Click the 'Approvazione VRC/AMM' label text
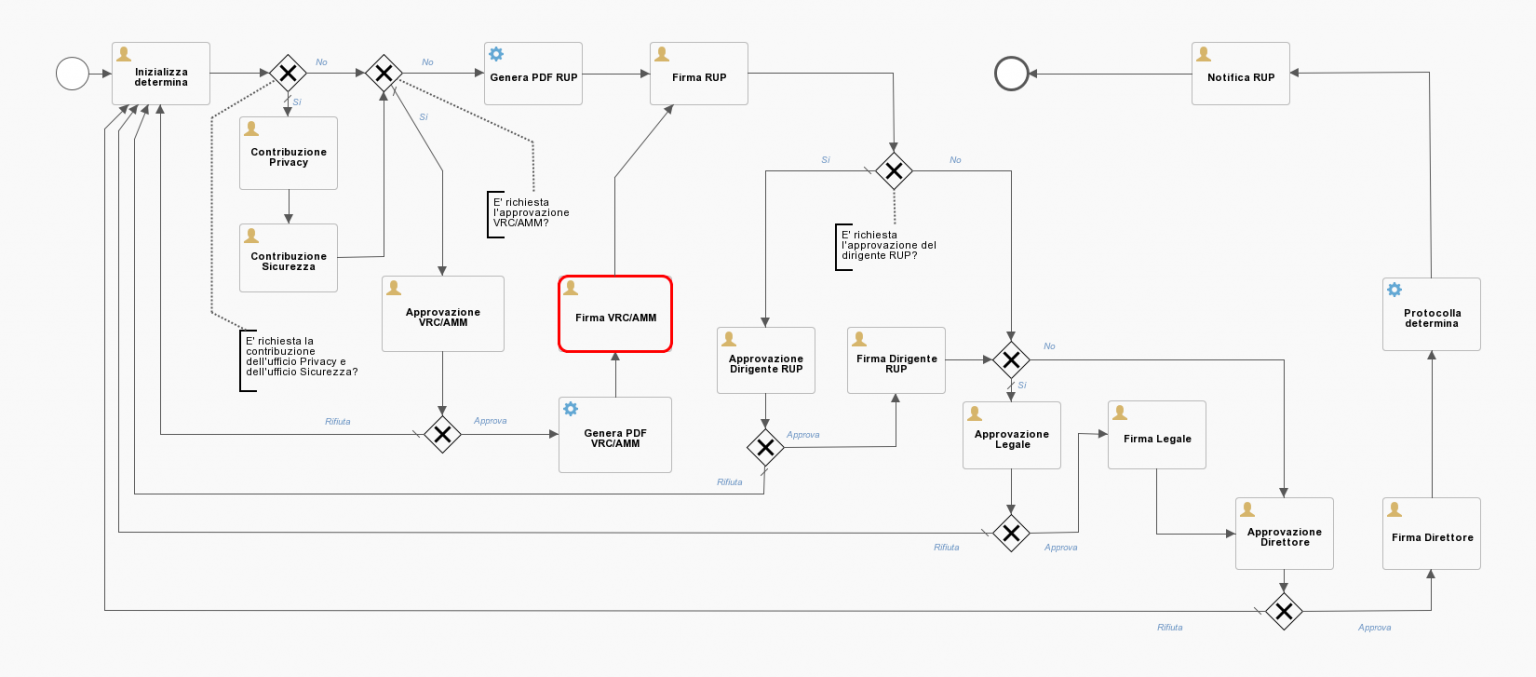This screenshot has height=677, width=1536. pos(443,317)
